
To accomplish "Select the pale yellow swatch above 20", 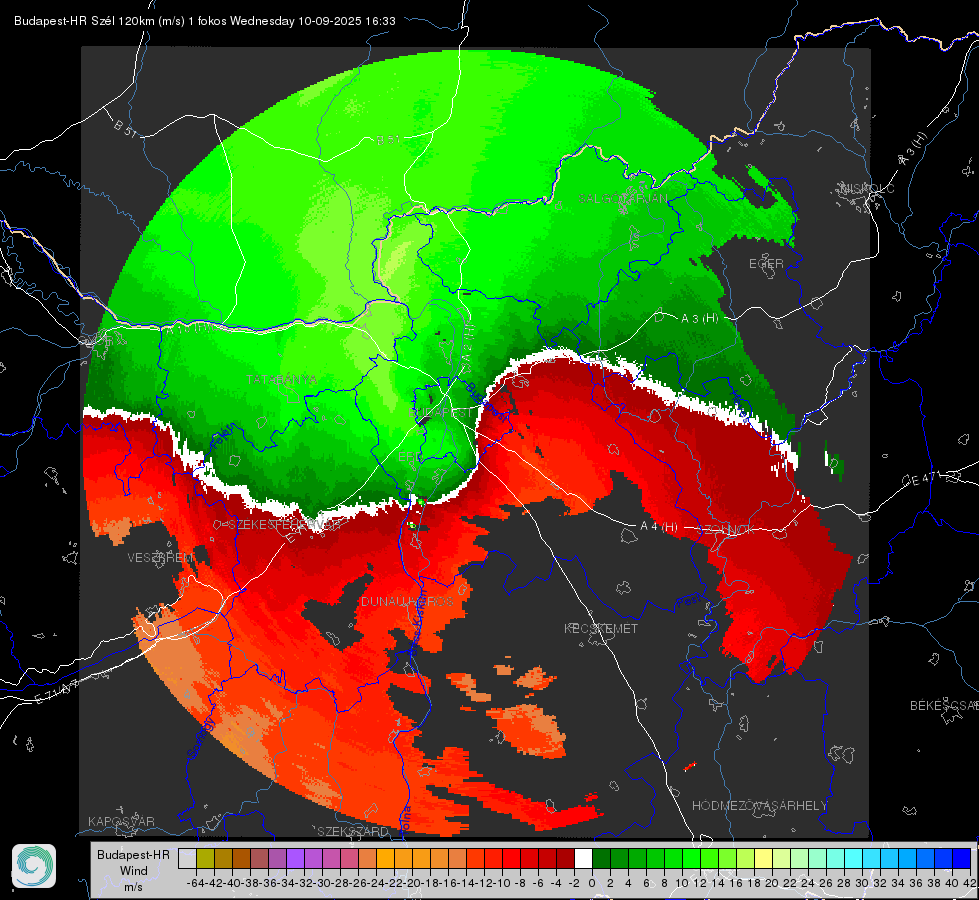I will coord(764,859).
